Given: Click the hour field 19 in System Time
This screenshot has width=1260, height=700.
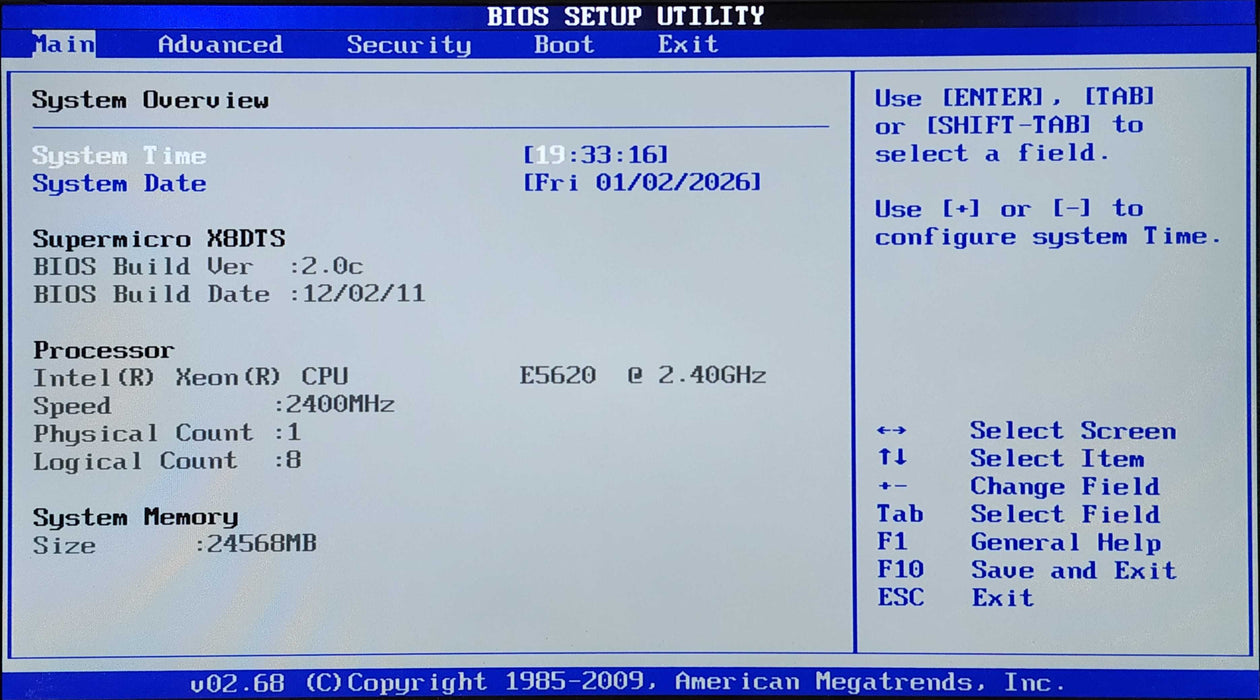Looking at the screenshot, I should click(550, 155).
